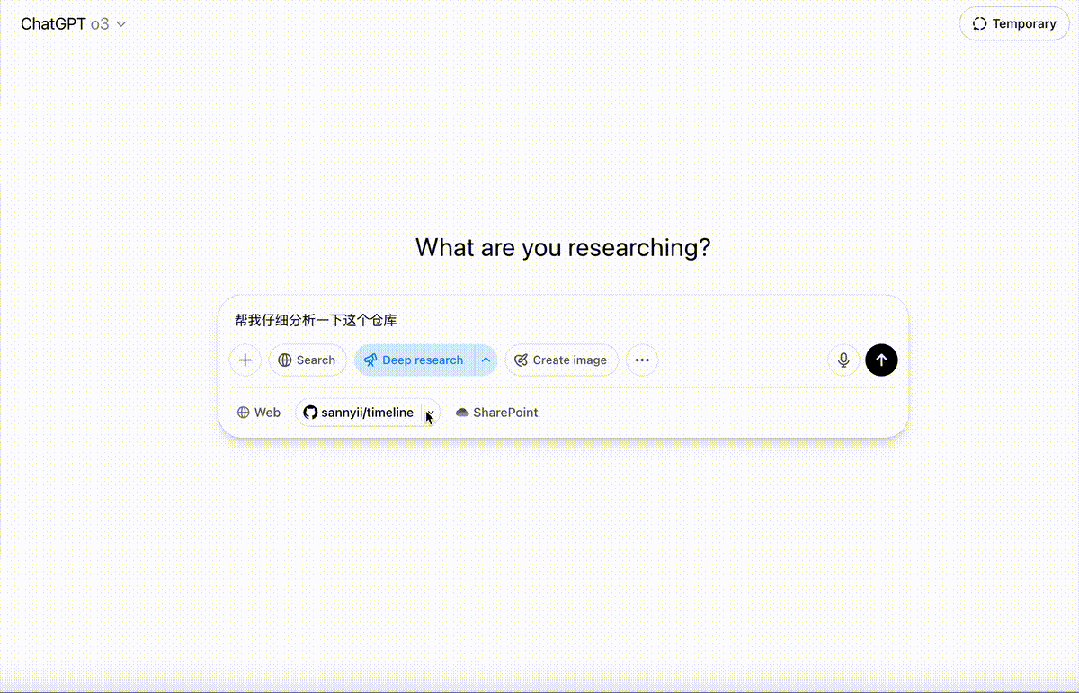Select the Web source chip
This screenshot has height=693, width=1079.
tap(258, 412)
